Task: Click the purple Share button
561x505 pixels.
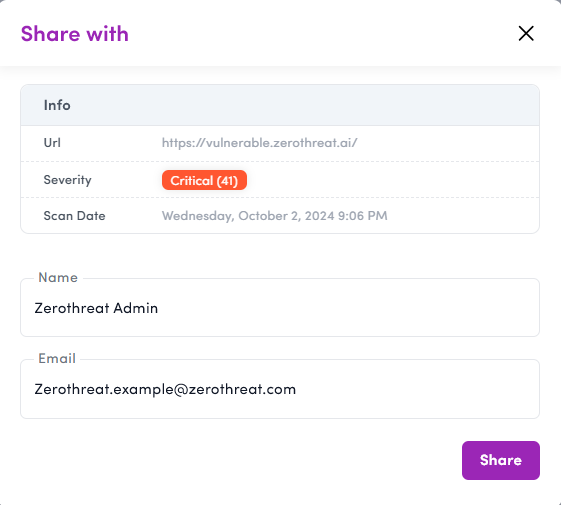Action: (501, 460)
